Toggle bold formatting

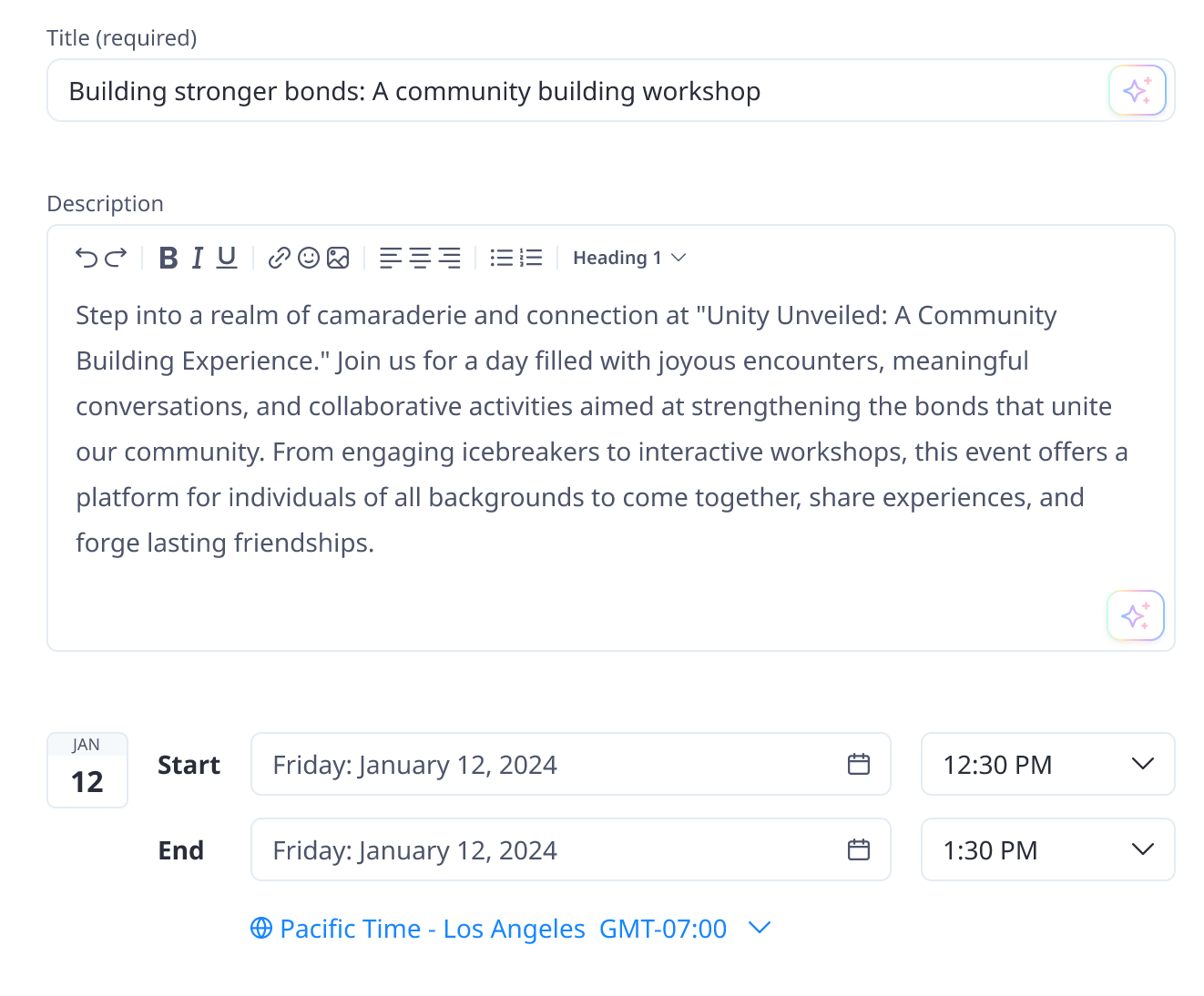pos(168,259)
